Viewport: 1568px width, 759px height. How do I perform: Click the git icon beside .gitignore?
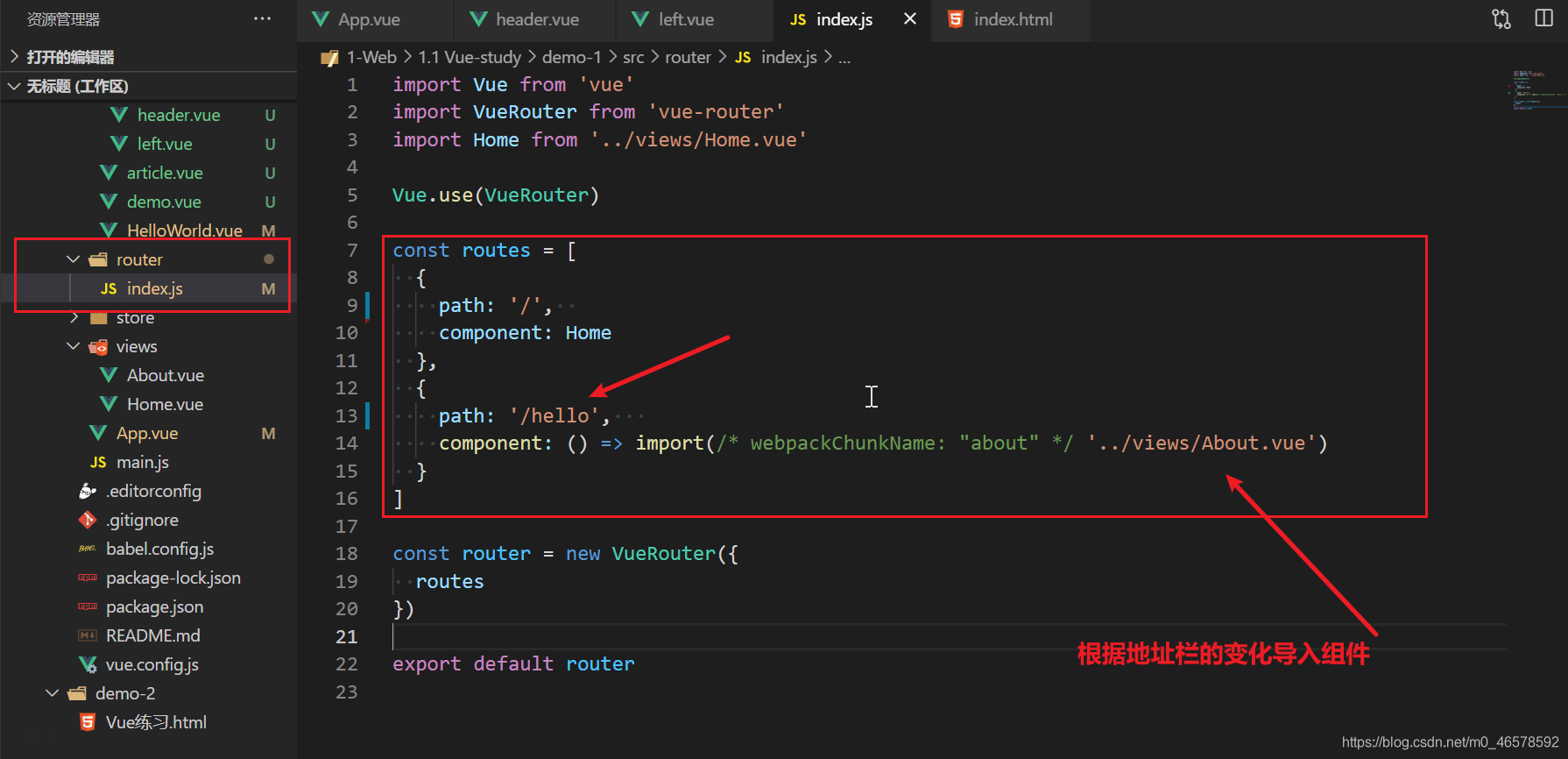(88, 520)
